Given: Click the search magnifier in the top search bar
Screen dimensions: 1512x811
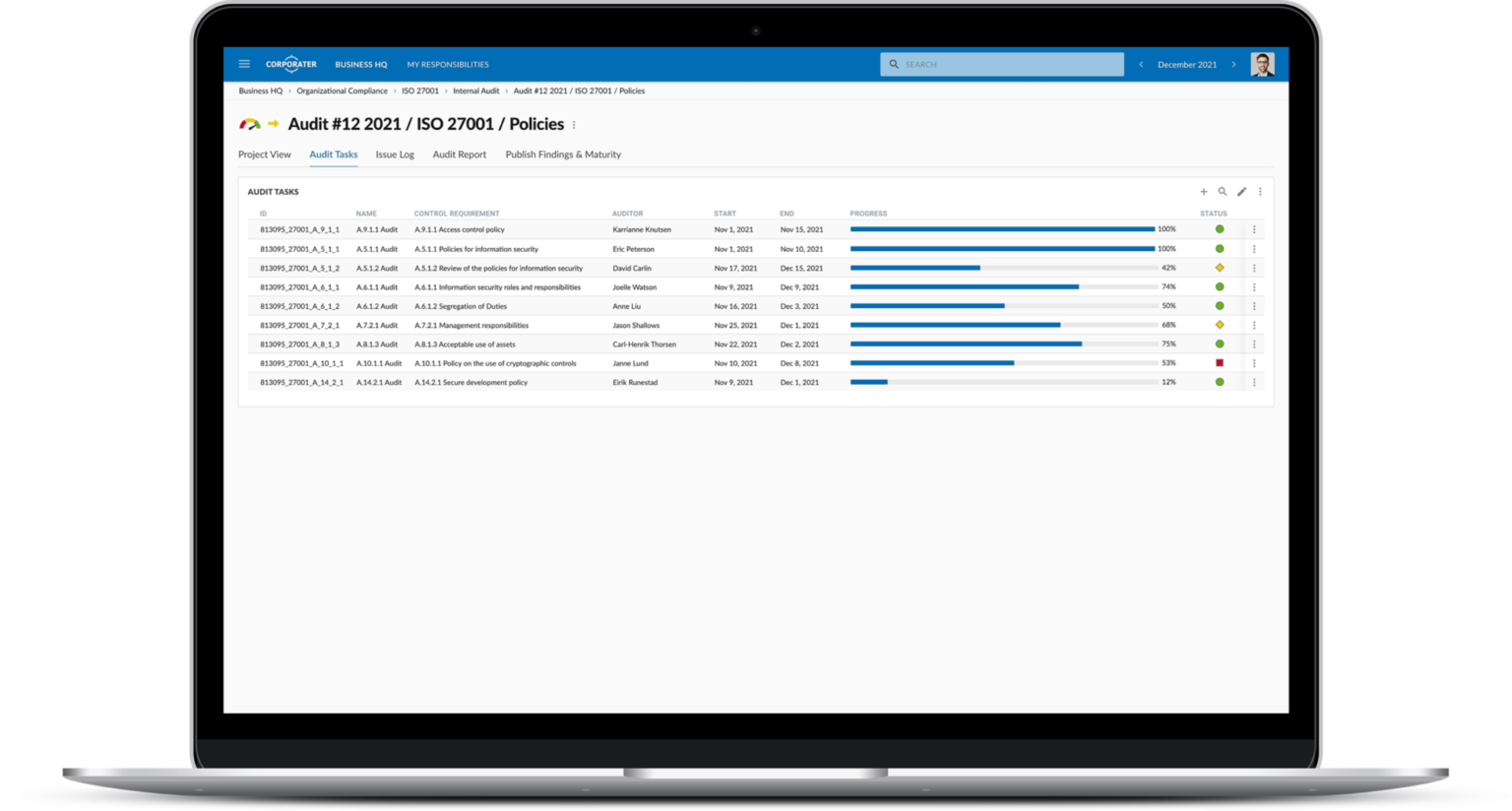Looking at the screenshot, I should (x=894, y=63).
